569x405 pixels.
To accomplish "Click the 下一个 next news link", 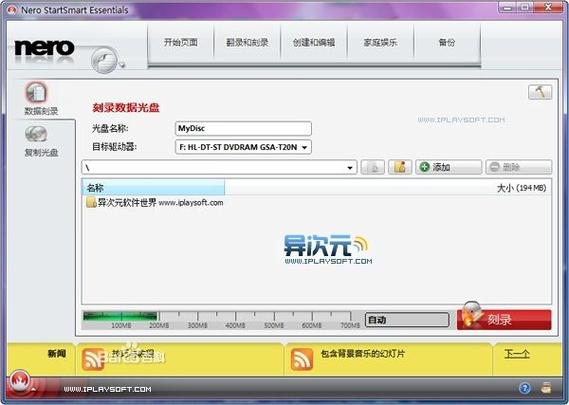I will point(517,353).
